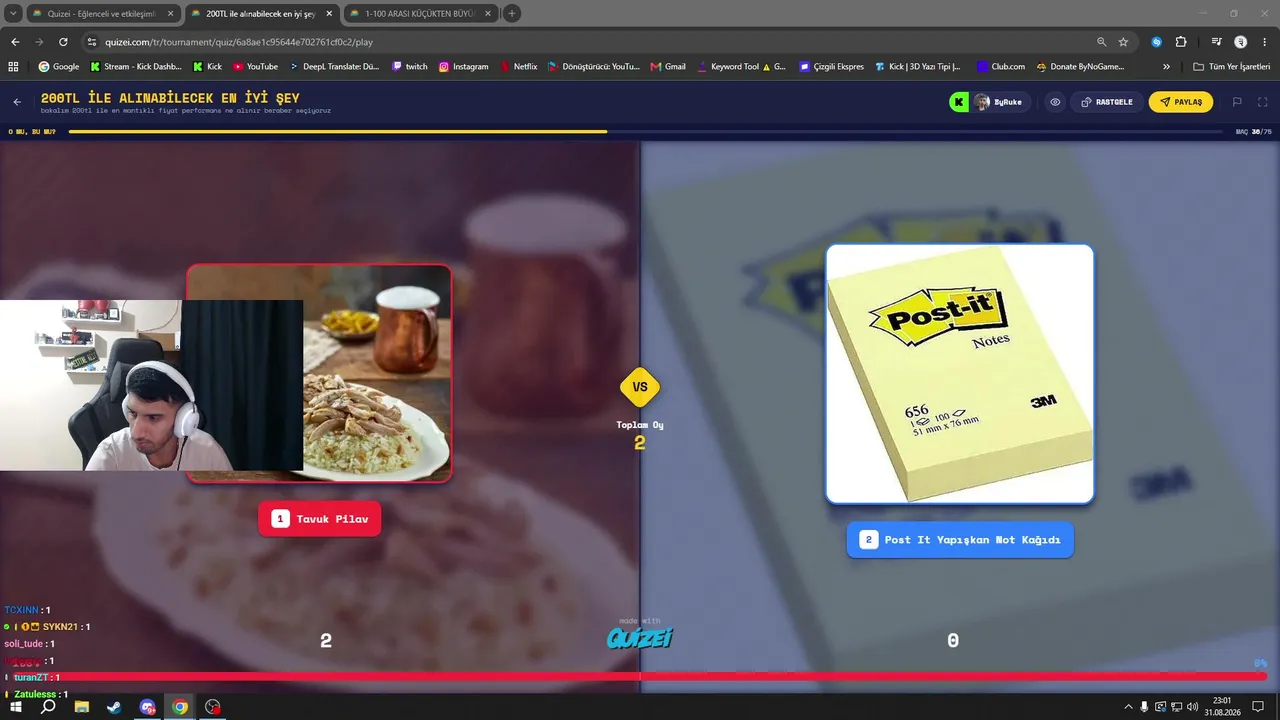1280x720 pixels.
Task: Open the network status tray icon
Action: [x=1176, y=707]
